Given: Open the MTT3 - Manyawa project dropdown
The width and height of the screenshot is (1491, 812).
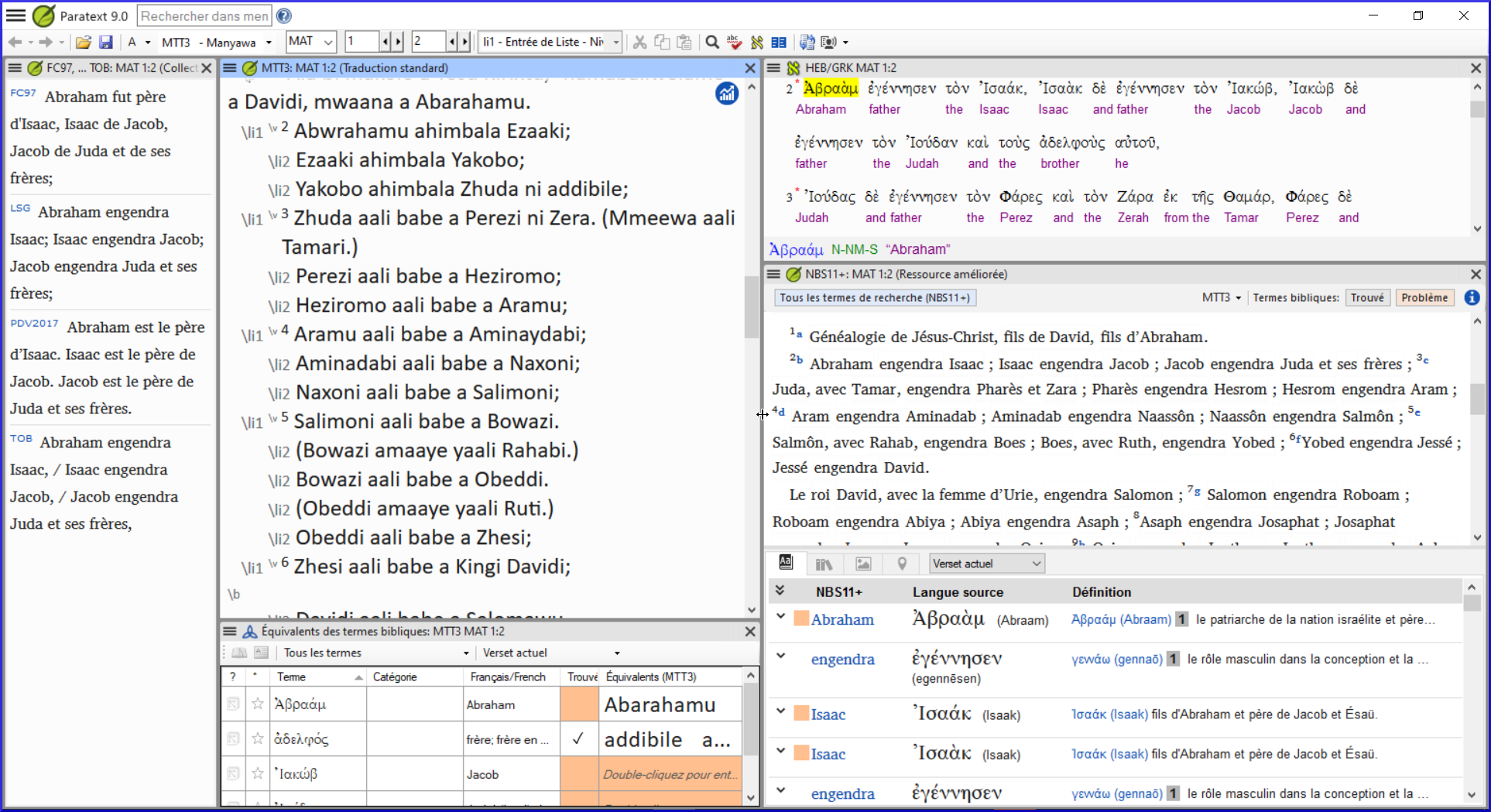Looking at the screenshot, I should pos(217,42).
